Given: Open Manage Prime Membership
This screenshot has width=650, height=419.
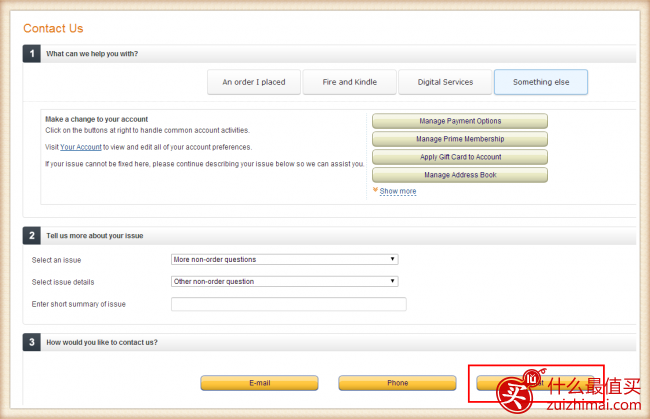Looking at the screenshot, I should tap(460, 139).
